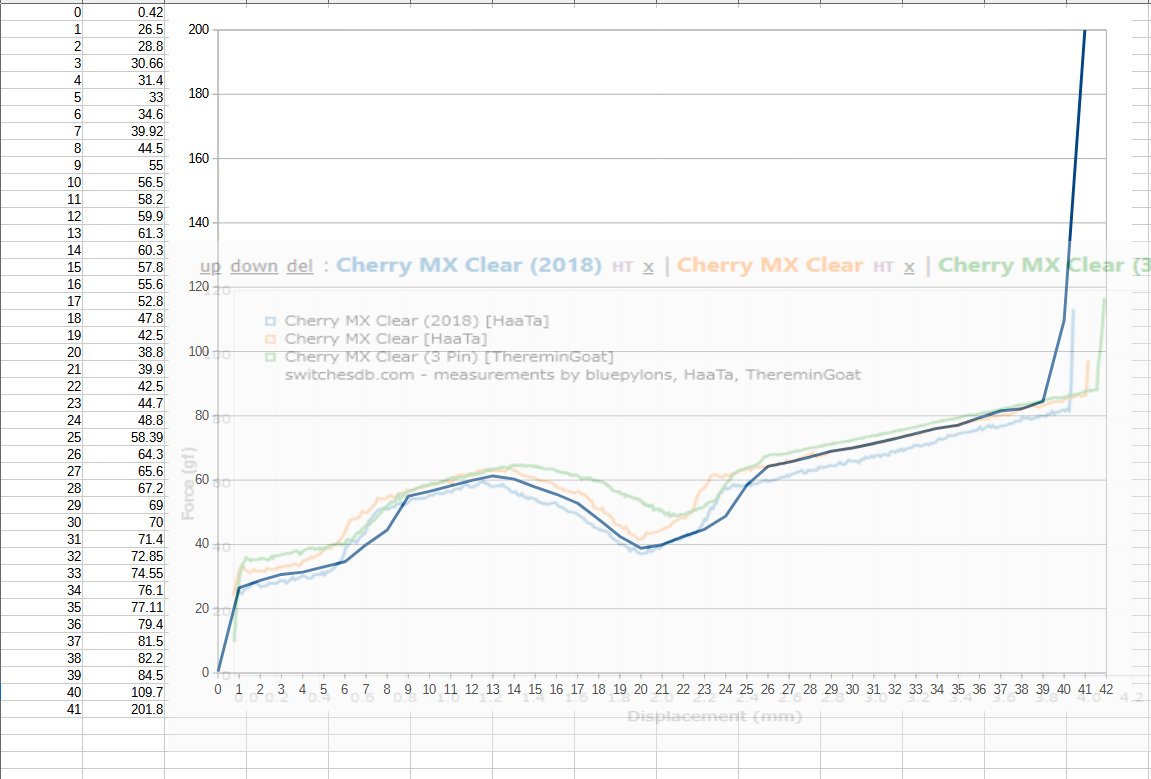The height and width of the screenshot is (779, 1151).
Task: Select the cell with value 38.8
Action: tap(124, 352)
